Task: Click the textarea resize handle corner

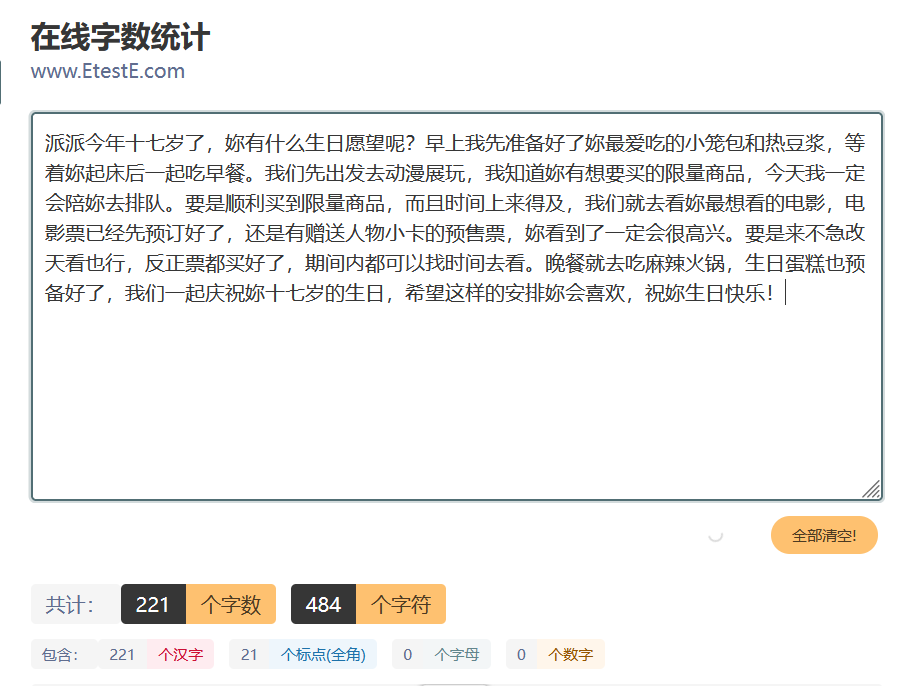Action: click(871, 489)
